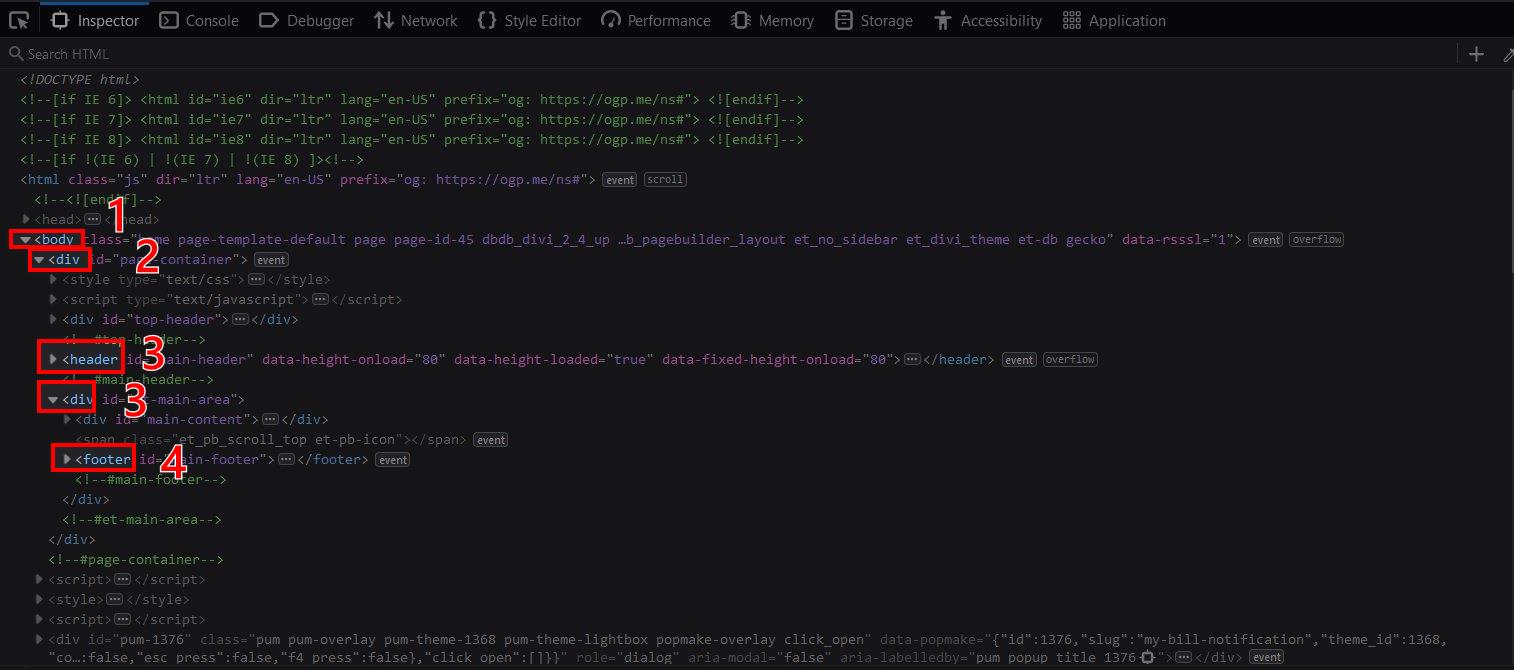Select the html class="js" element row

[x=308, y=179]
